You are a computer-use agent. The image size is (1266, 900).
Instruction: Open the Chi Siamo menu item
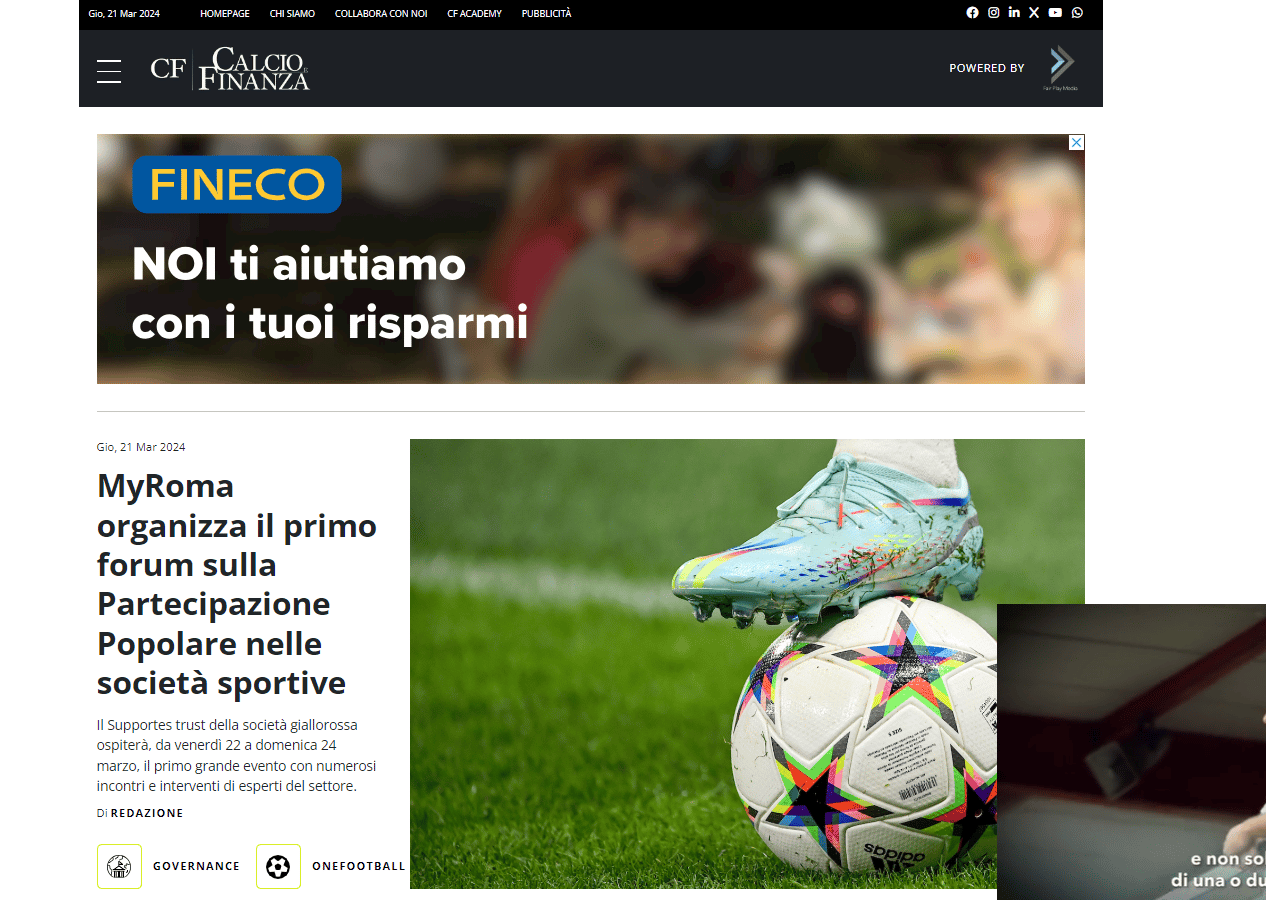coord(292,14)
